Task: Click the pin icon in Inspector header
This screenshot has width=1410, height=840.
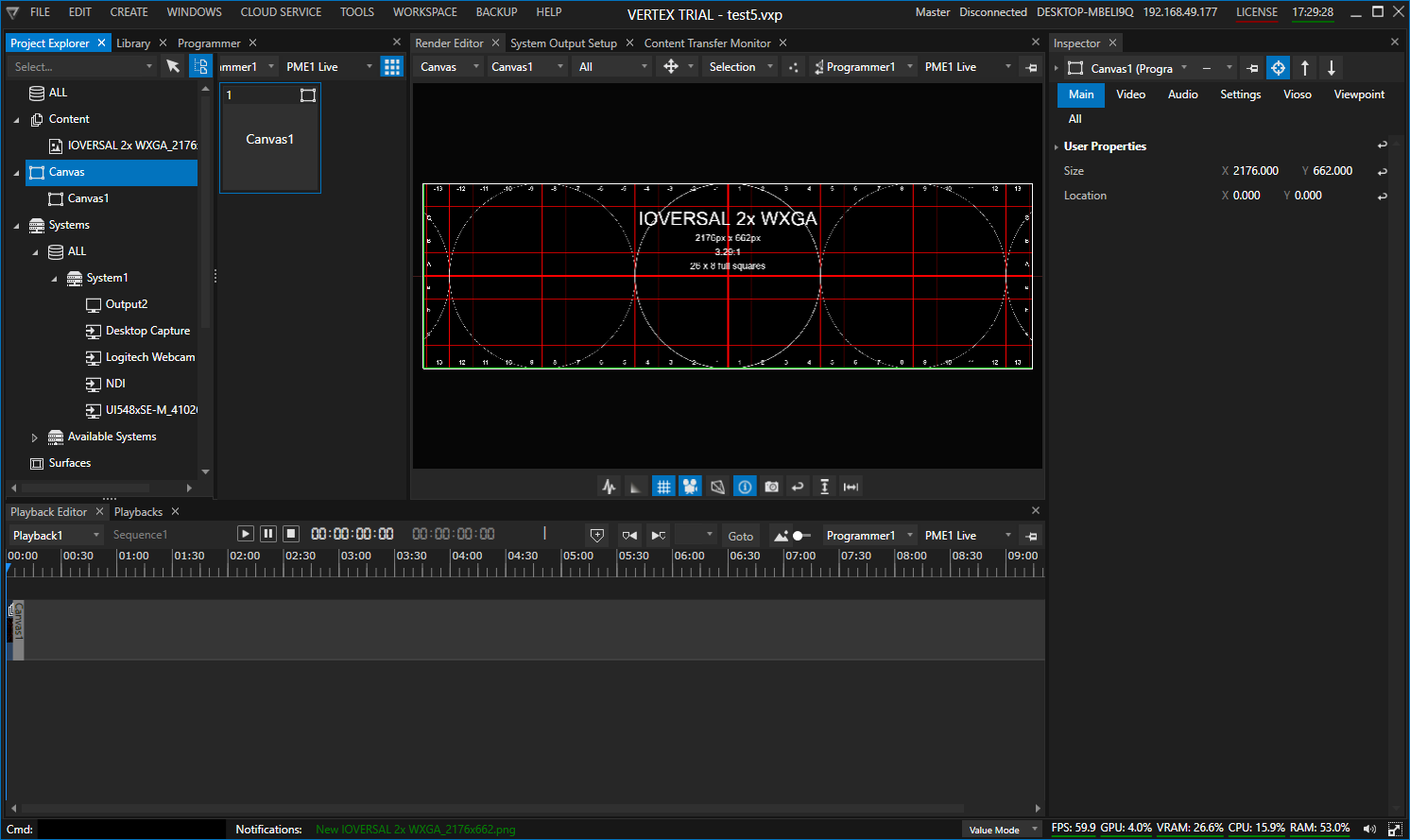Action: click(1252, 68)
